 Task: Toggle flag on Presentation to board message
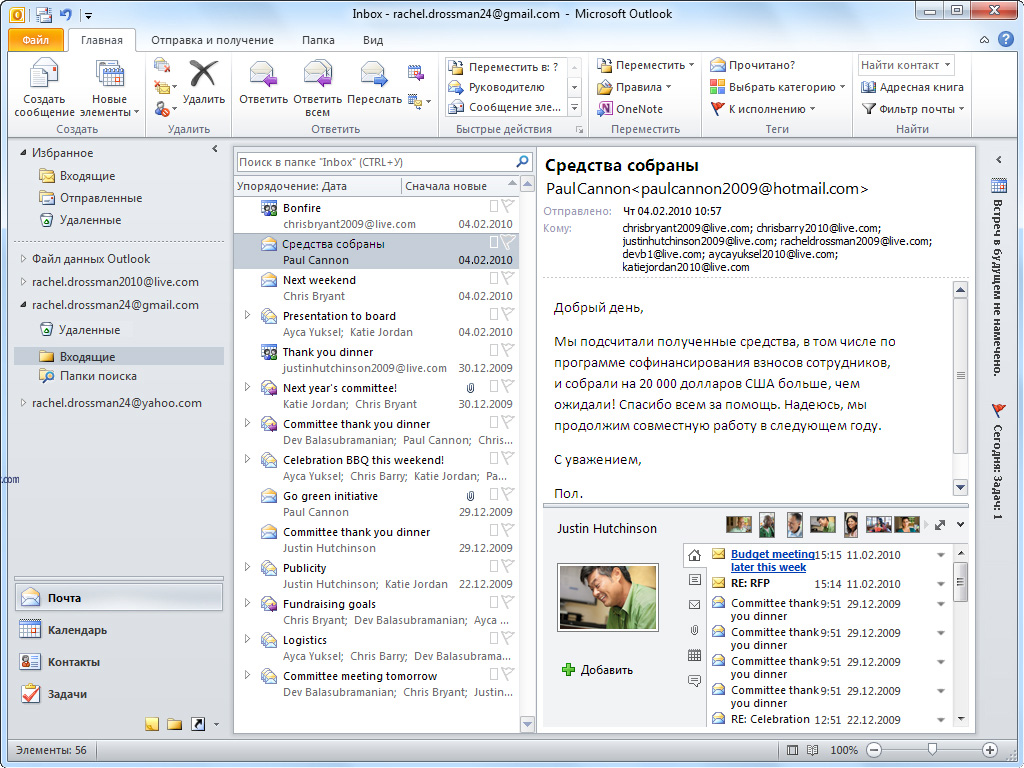(507, 314)
